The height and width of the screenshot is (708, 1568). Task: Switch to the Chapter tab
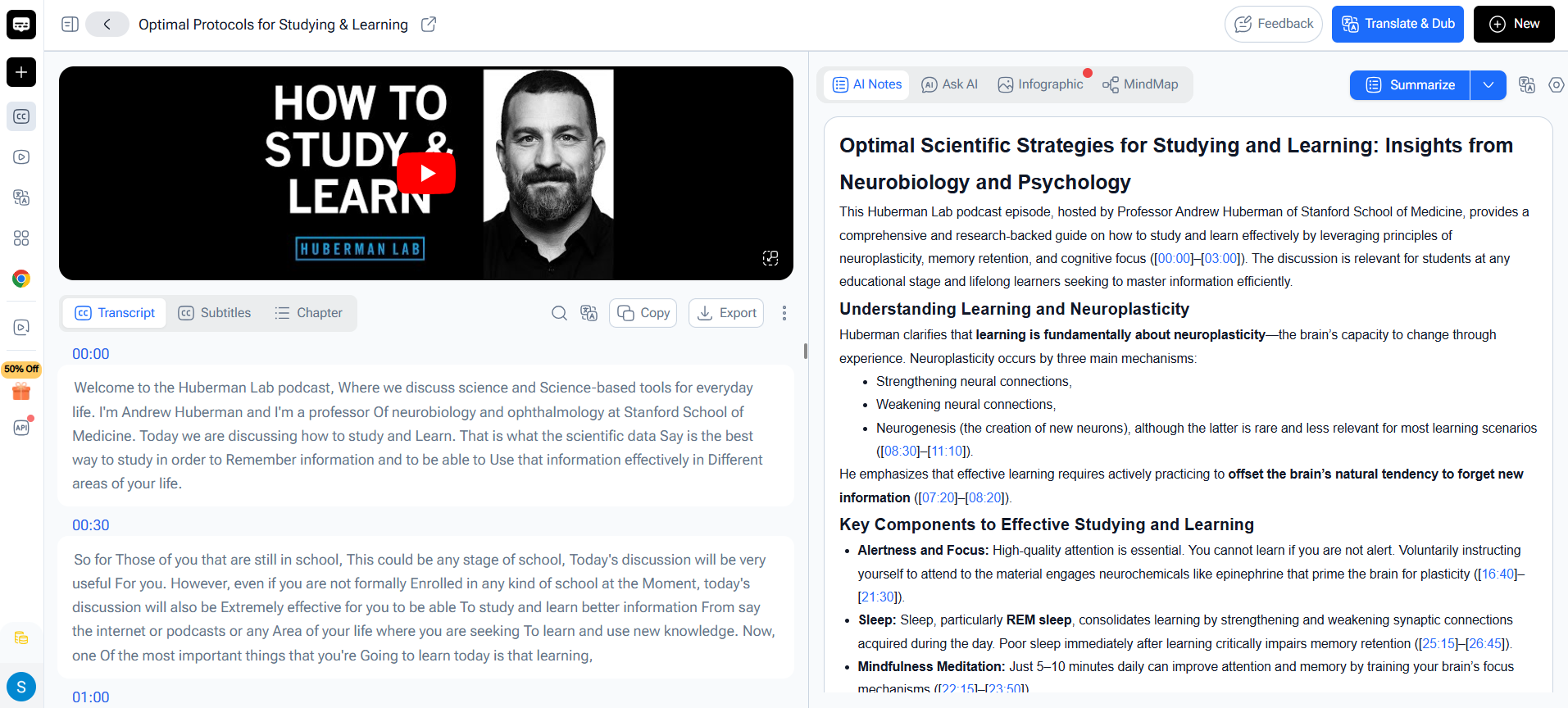pos(309,313)
